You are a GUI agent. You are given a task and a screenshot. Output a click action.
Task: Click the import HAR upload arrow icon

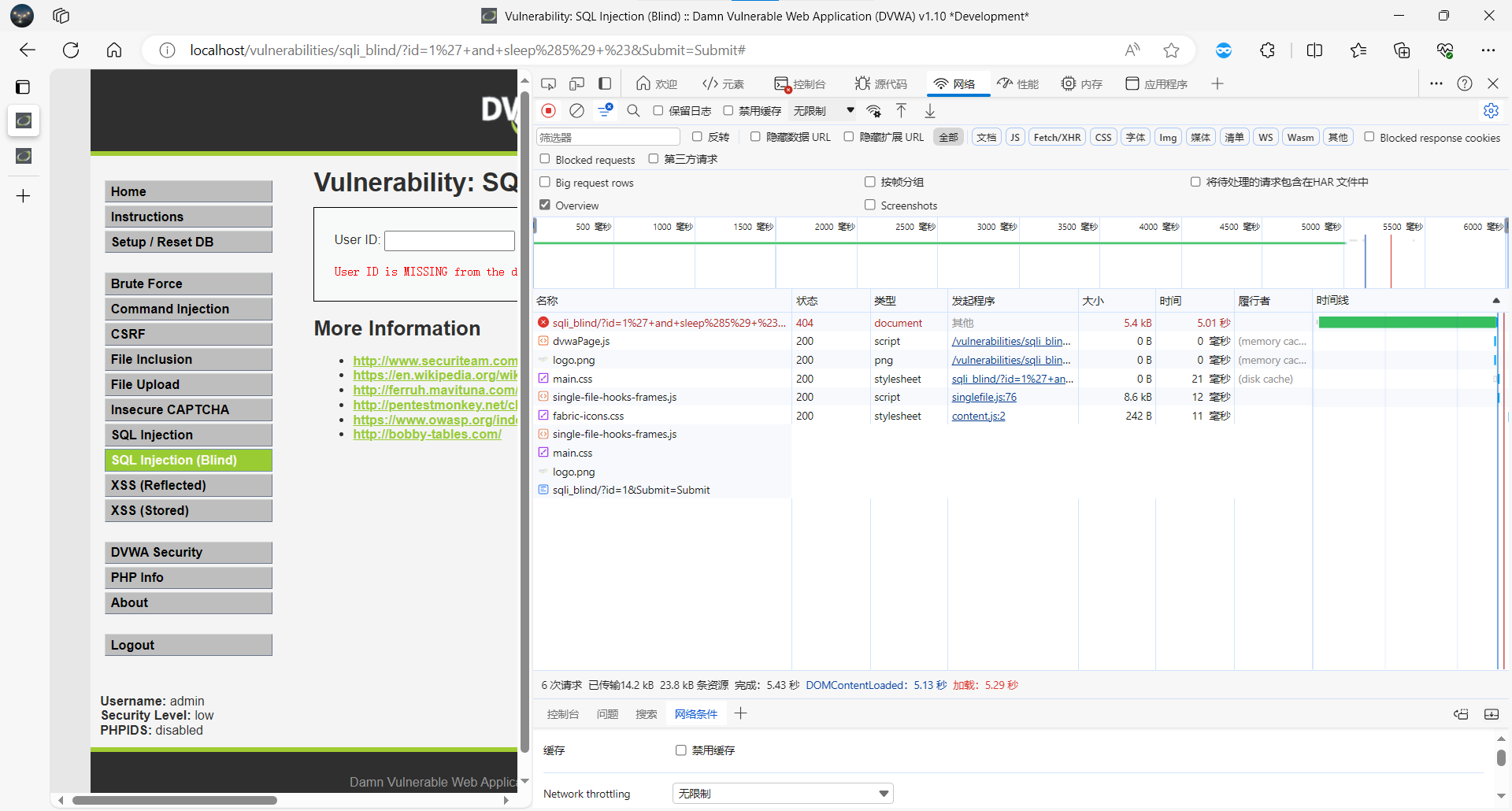[902, 111]
